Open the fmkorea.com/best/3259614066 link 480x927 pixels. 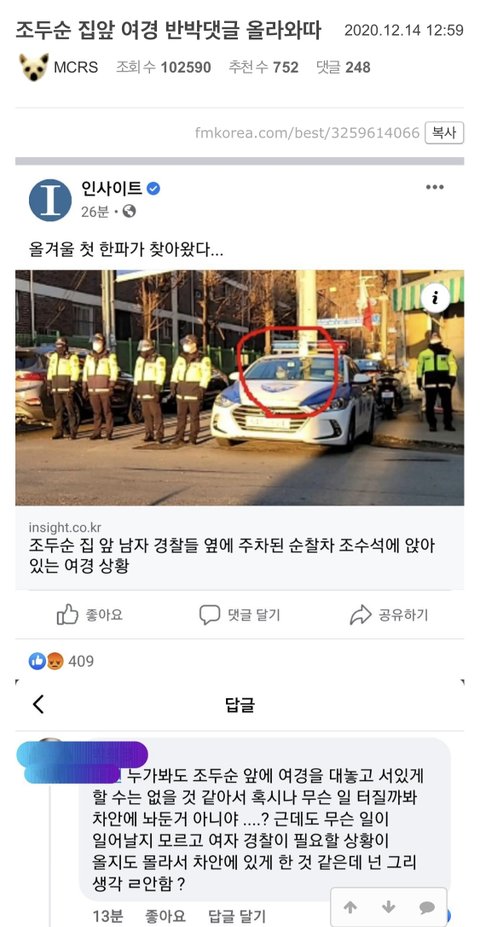click(x=307, y=132)
